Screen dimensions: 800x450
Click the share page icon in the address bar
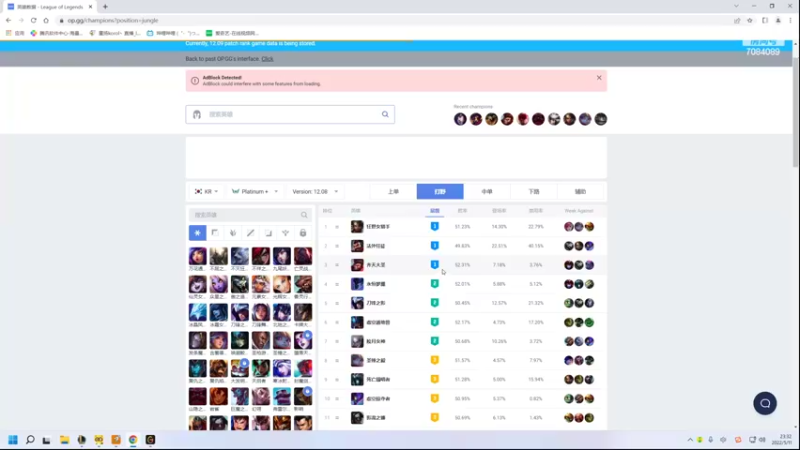[x=737, y=20]
